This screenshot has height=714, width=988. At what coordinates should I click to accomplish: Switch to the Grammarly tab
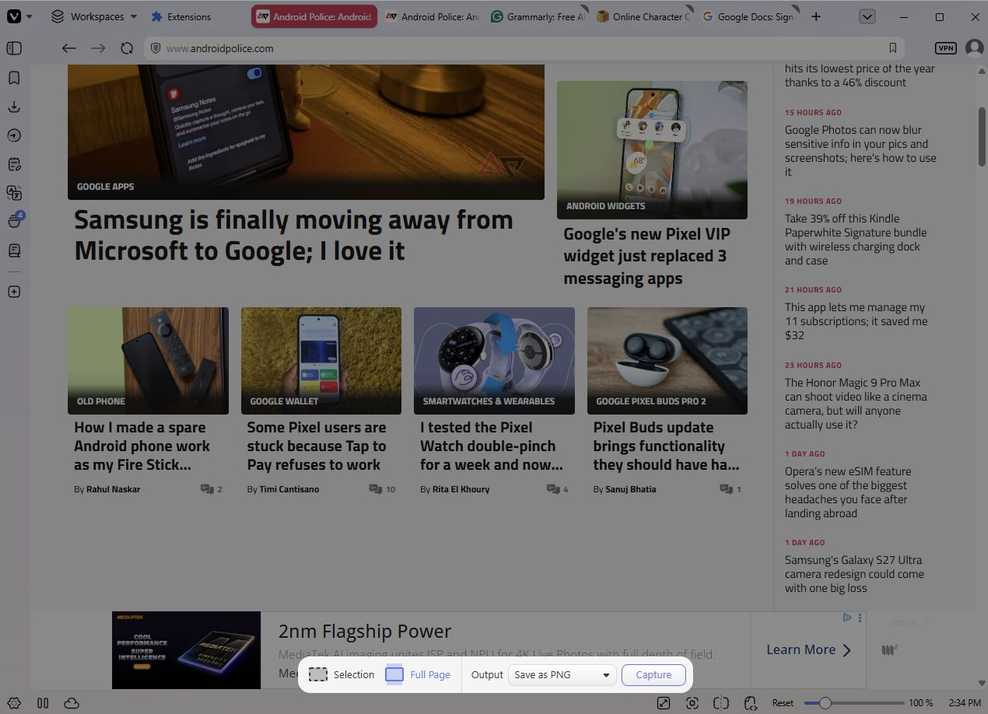click(537, 16)
